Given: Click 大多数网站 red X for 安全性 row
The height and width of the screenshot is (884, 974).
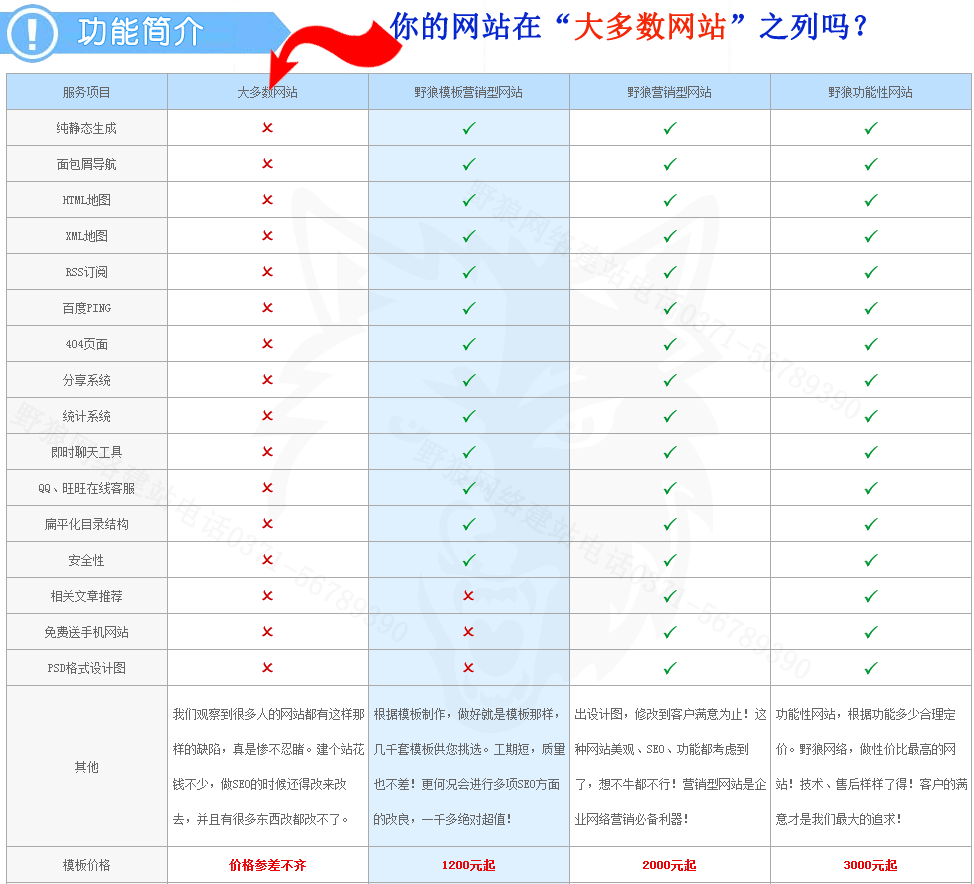Looking at the screenshot, I should click(x=267, y=560).
